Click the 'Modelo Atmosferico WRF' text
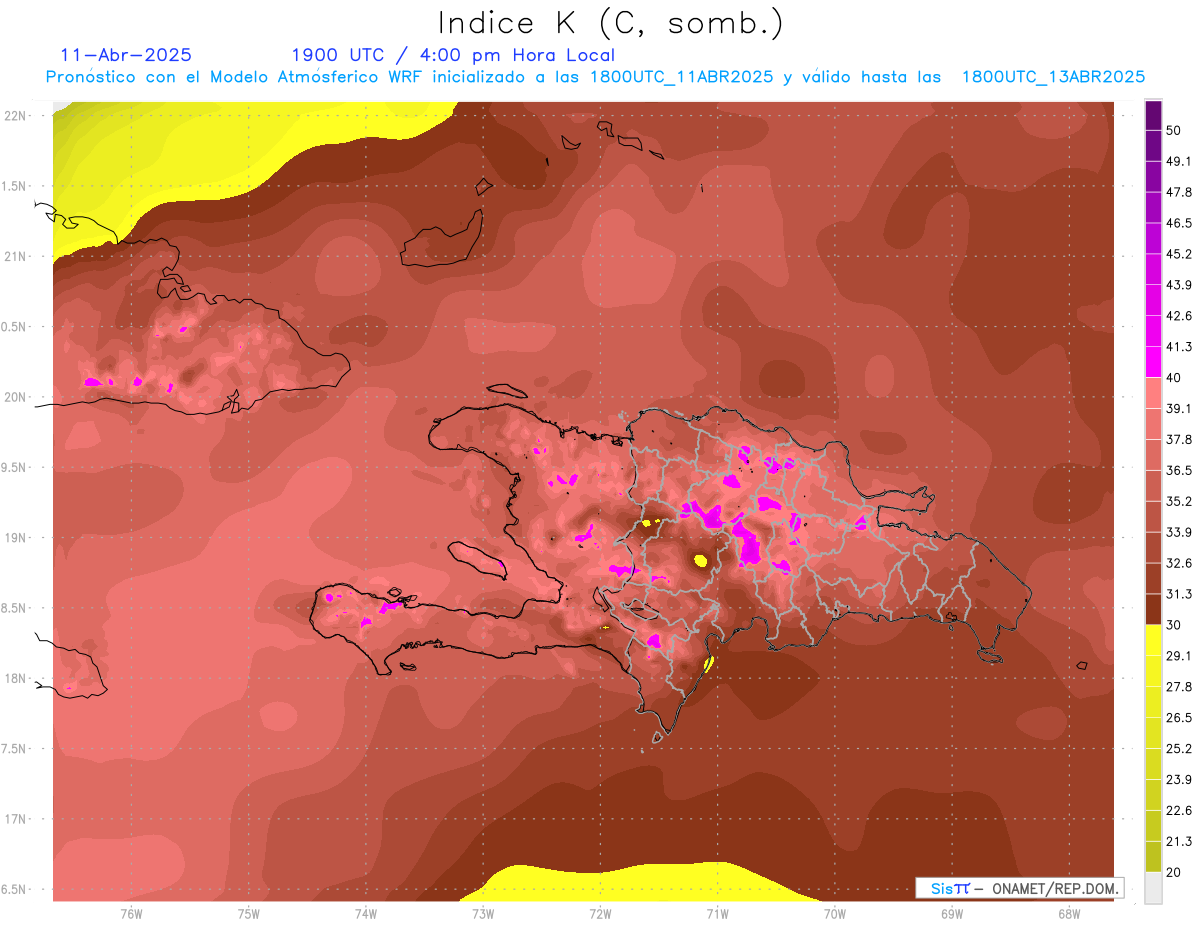The height and width of the screenshot is (927, 1200). pos(324,77)
